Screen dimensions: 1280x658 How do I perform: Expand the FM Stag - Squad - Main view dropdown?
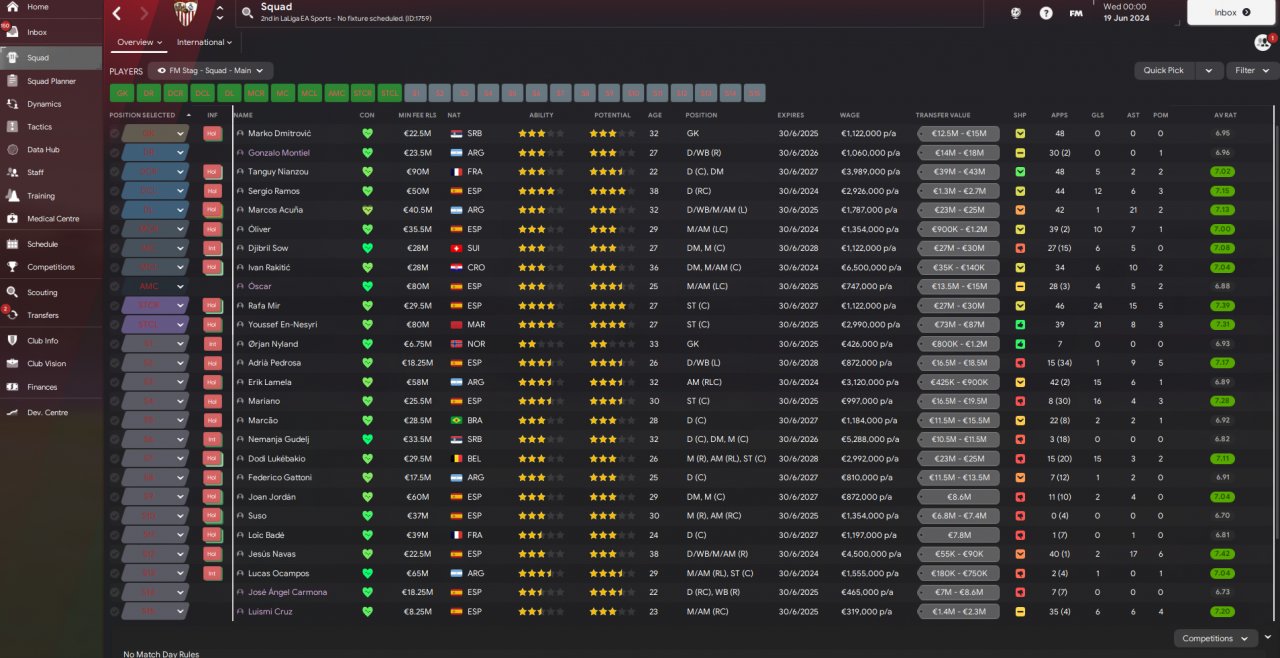tap(211, 71)
